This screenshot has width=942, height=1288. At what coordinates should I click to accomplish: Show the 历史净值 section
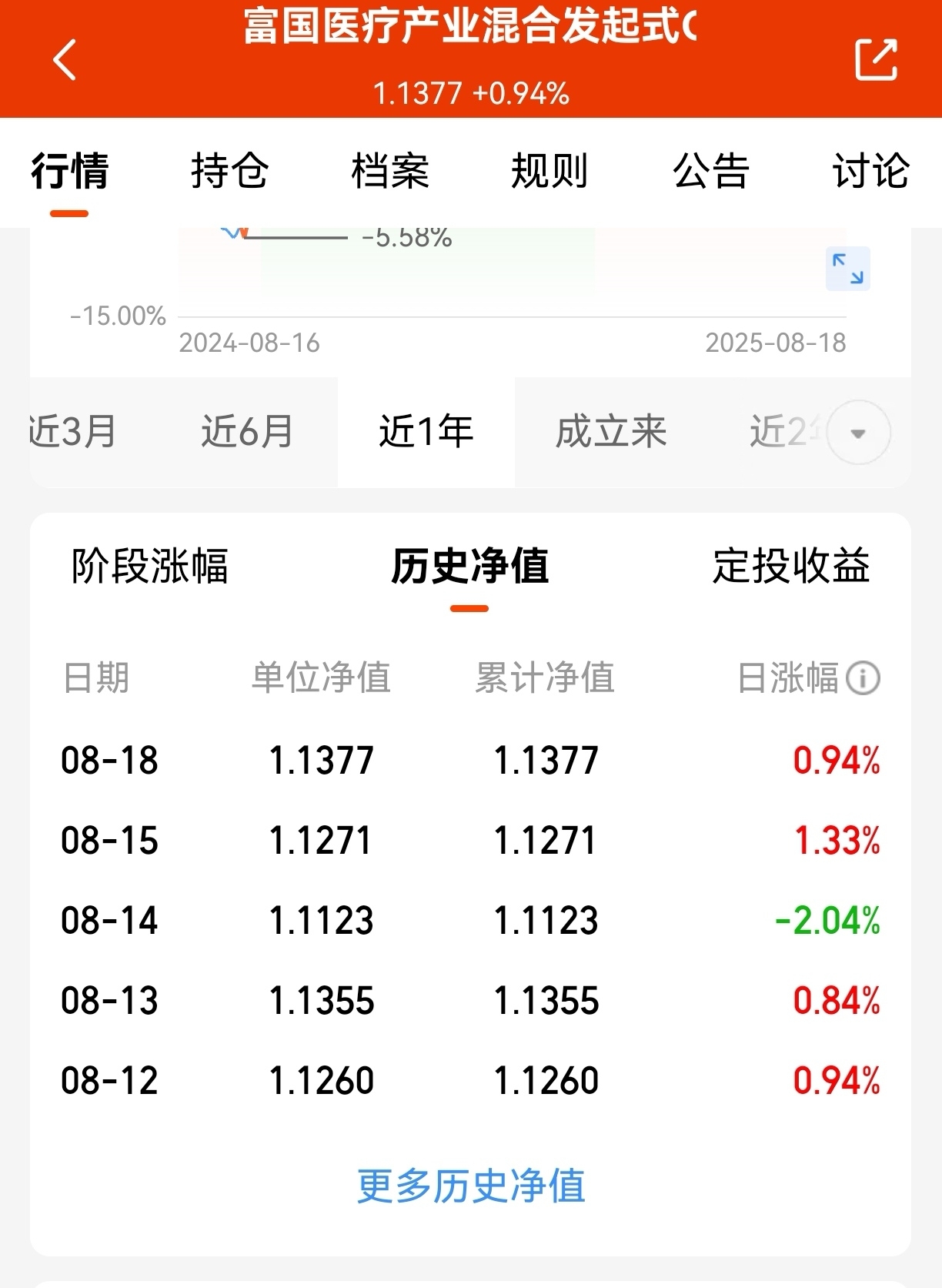[469, 567]
